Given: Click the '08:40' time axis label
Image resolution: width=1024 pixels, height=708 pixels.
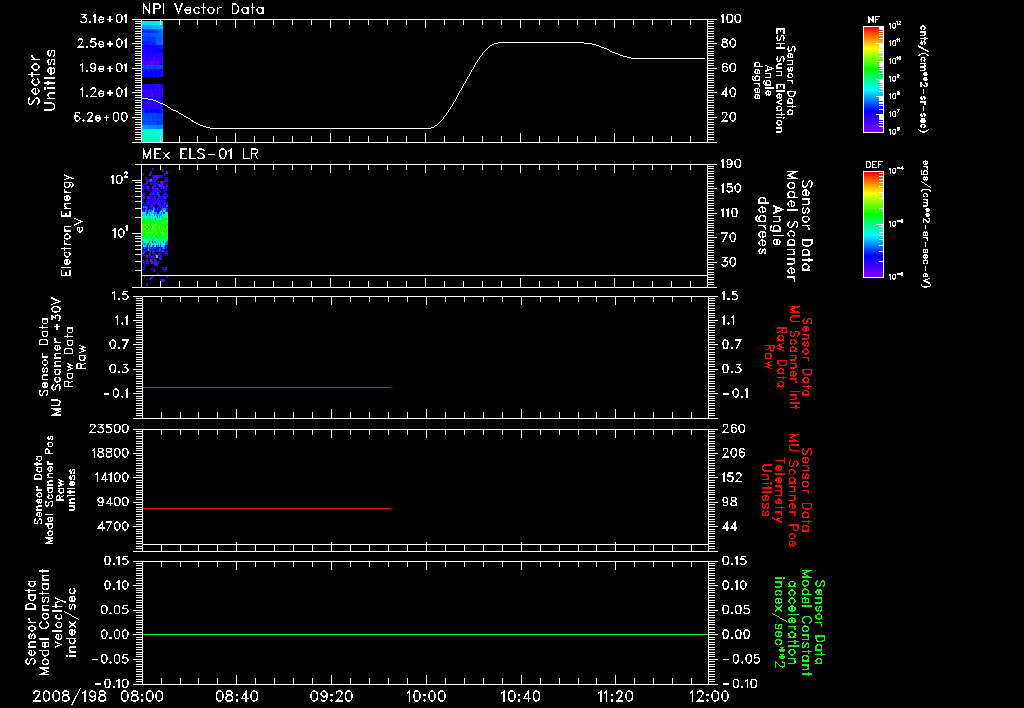Looking at the screenshot, I should pyautogui.click(x=236, y=696).
